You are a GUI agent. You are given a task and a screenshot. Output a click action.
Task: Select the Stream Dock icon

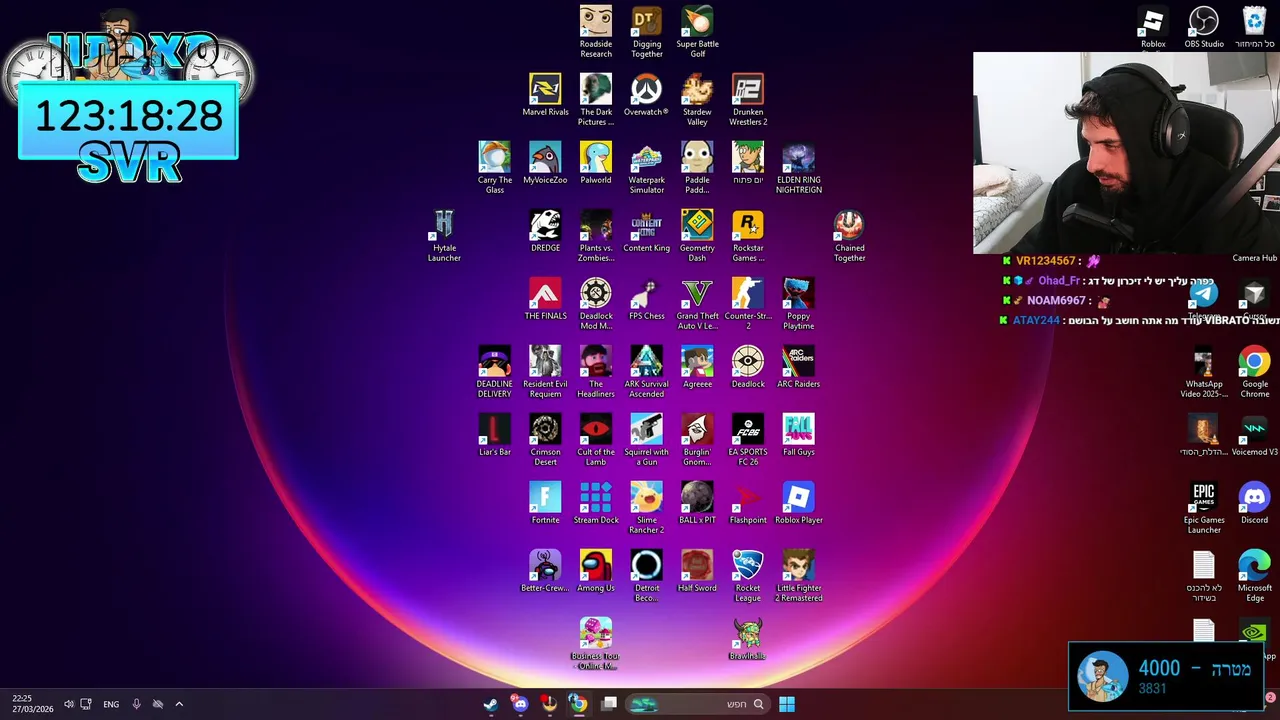click(x=596, y=503)
